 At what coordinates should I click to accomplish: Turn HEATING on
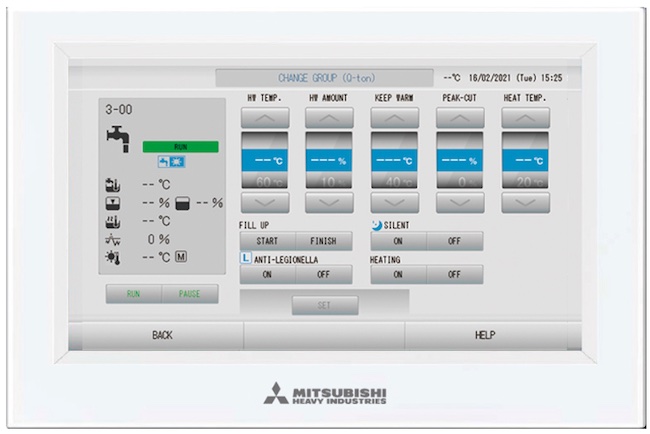pyautogui.click(x=398, y=274)
